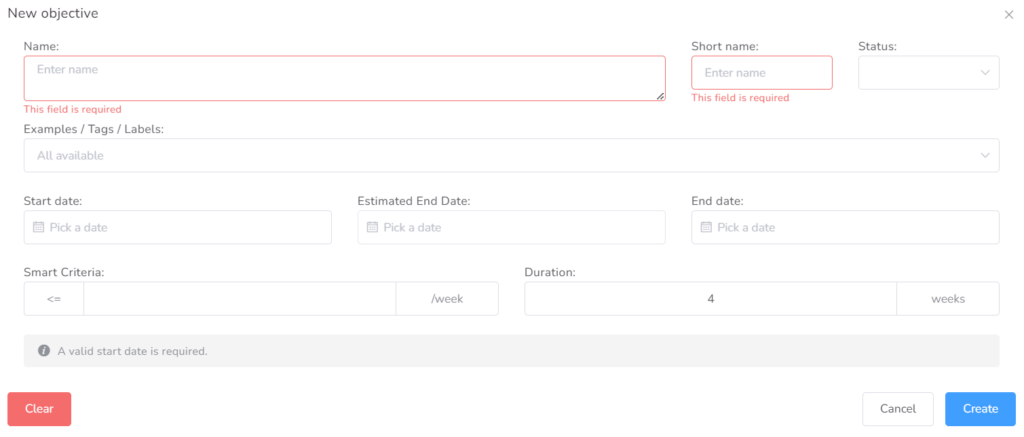This screenshot has height=437, width=1024.
Task: Click the Smart Criteria value input
Action: pos(240,299)
